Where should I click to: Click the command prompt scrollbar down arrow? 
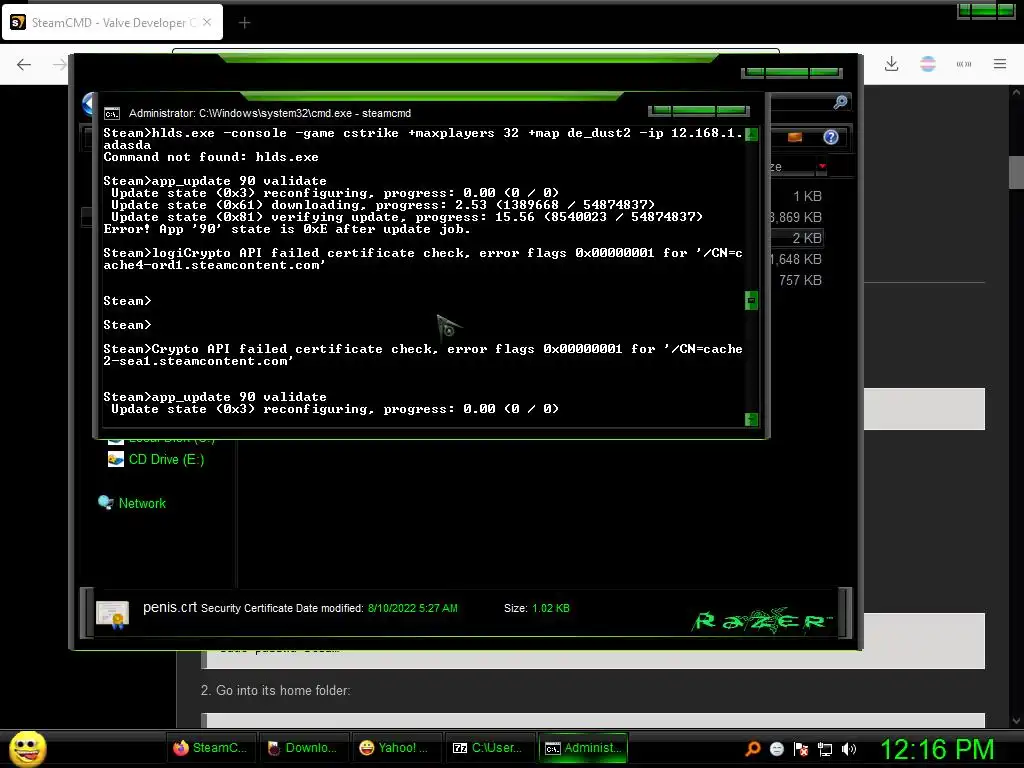pyautogui.click(x=752, y=419)
